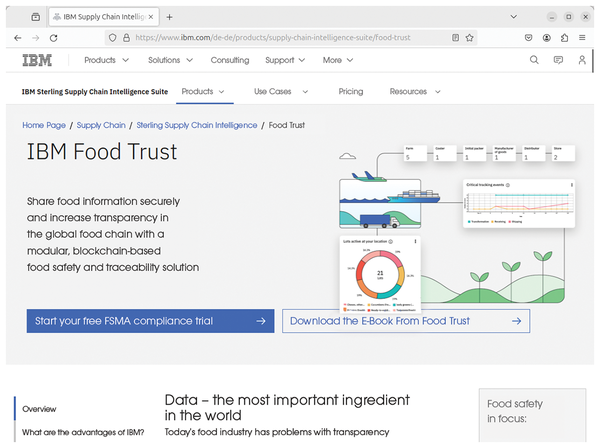Follow the Home Page breadcrumb link
This screenshot has height=448, width=600.
[44, 125]
